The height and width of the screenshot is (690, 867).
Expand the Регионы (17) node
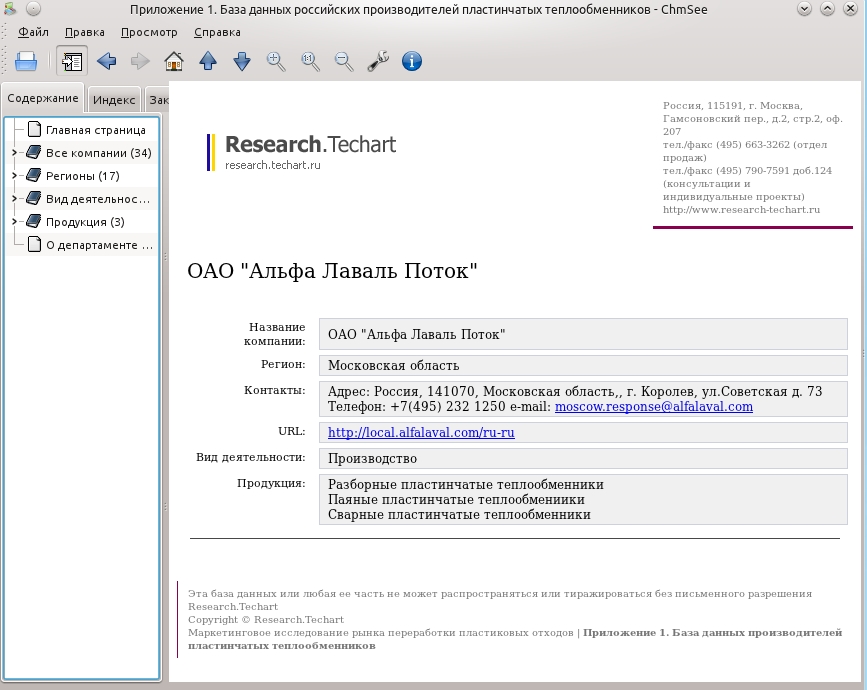15,176
